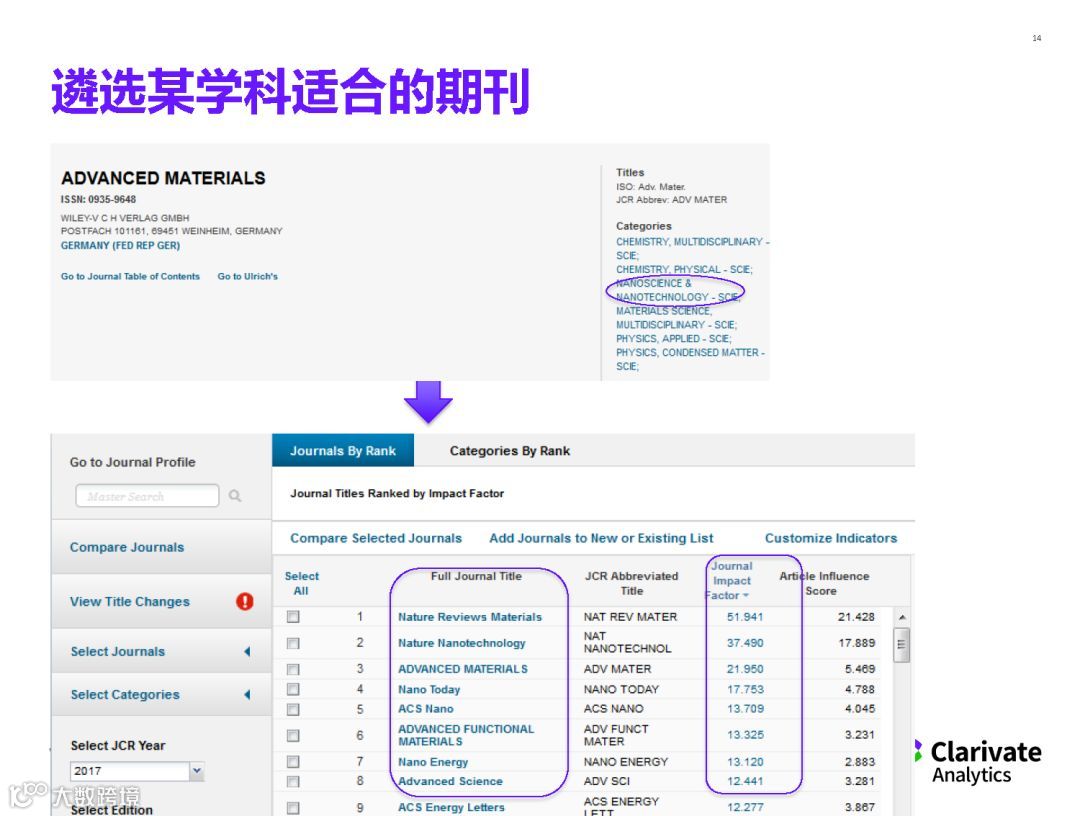Viewport: 1080px width, 816px height.
Task: Sort by Journal Impact Factor column arrow
Action: click(746, 596)
